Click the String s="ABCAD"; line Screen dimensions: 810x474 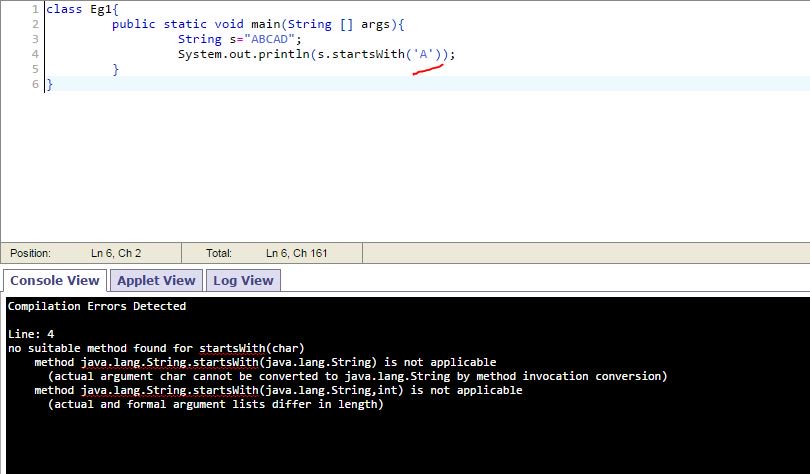(x=240, y=39)
